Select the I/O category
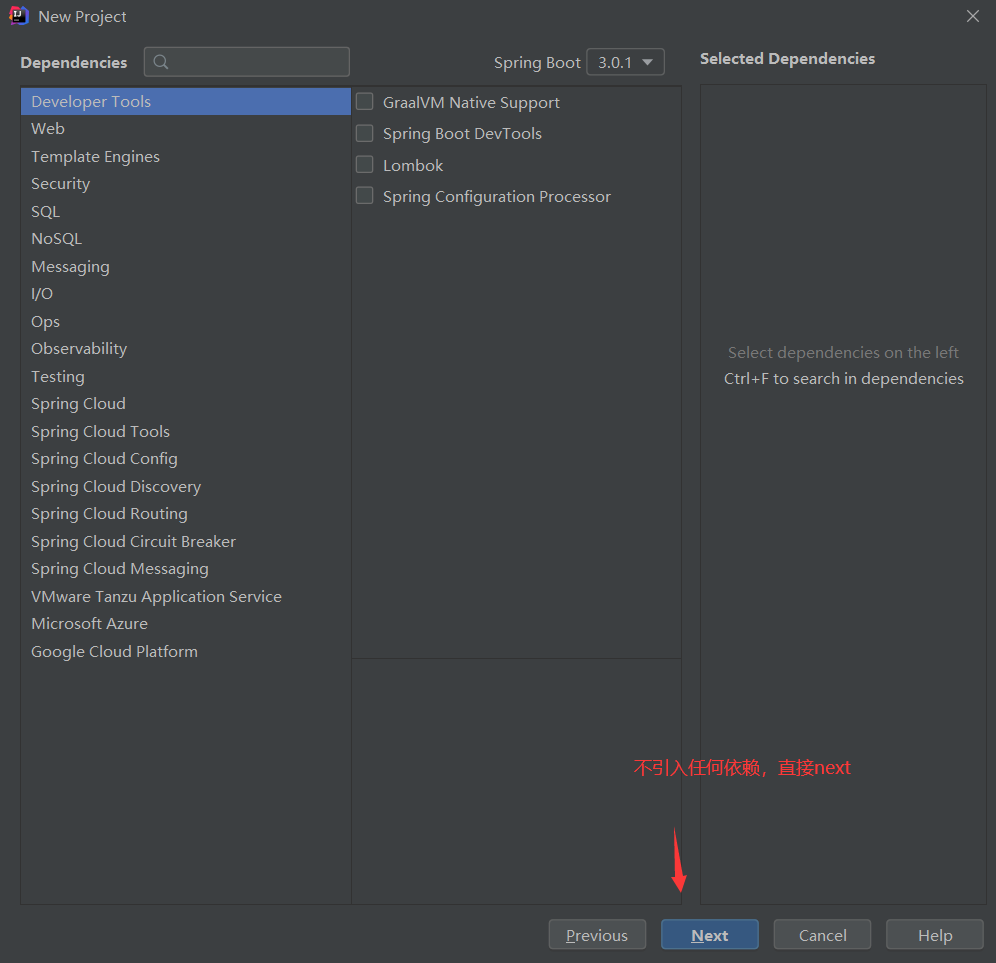The image size is (996, 963). point(185,293)
